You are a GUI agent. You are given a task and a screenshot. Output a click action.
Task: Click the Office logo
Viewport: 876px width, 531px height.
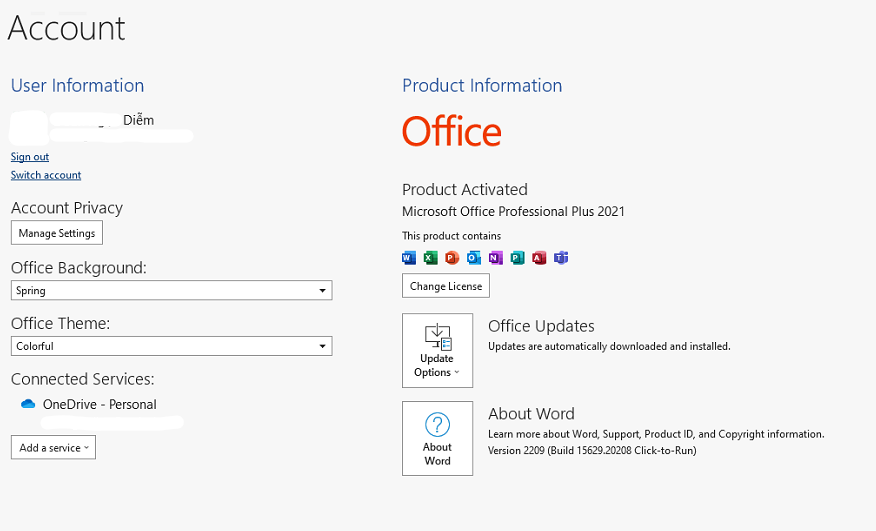point(451,132)
